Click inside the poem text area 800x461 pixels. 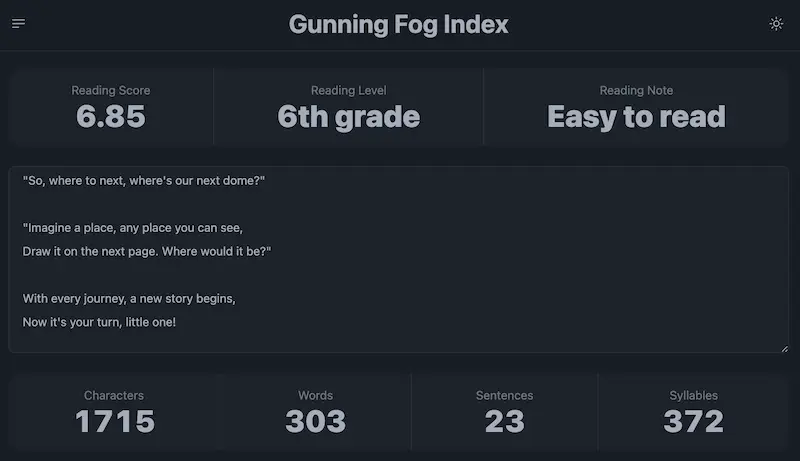[398, 259]
